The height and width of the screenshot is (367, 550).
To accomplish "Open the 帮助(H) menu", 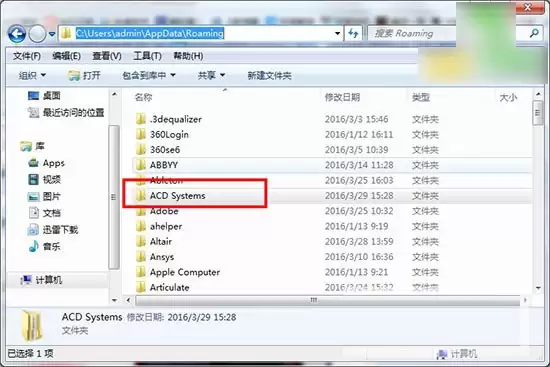I will (x=188, y=56).
